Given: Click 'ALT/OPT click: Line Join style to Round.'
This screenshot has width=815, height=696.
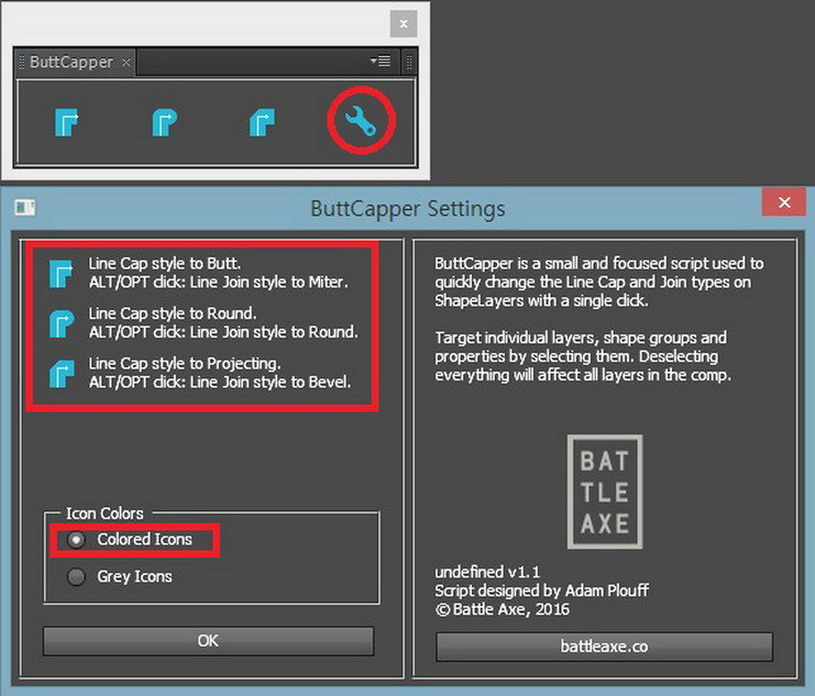Looking at the screenshot, I should (224, 332).
